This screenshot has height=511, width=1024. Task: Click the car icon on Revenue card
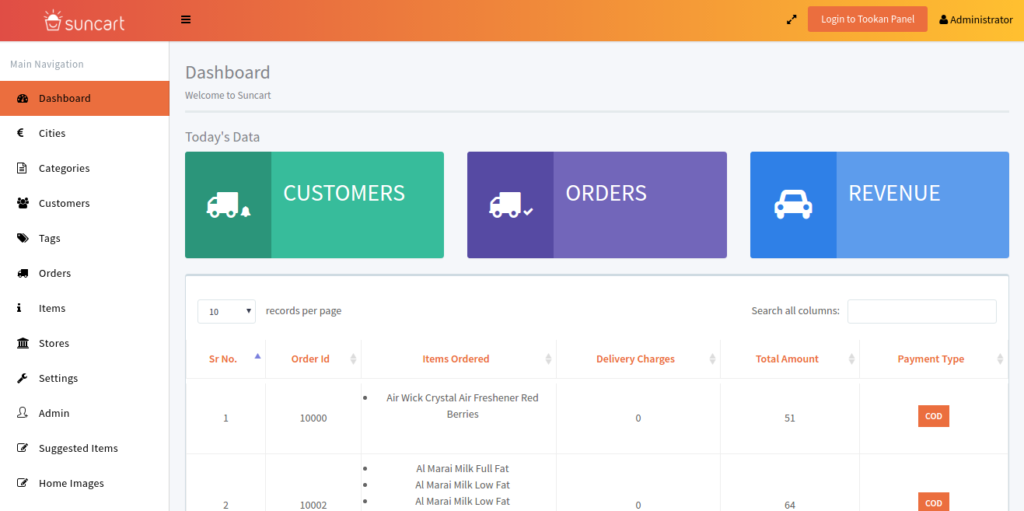(793, 205)
